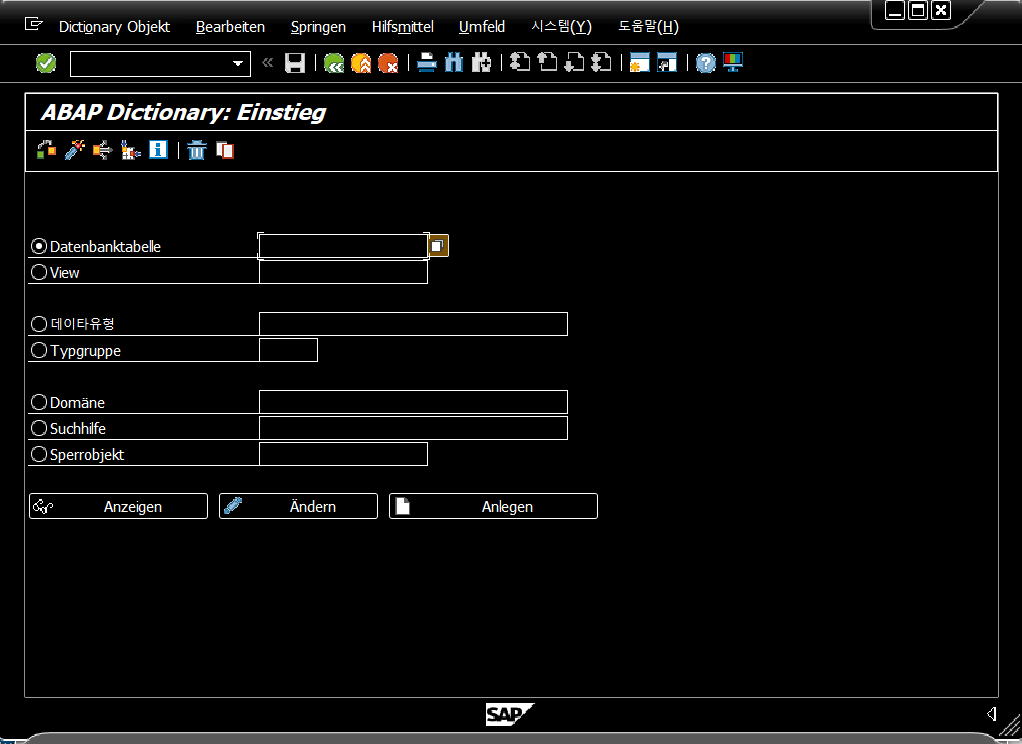Image resolution: width=1022 pixels, height=744 pixels.
Task: Click the yellow Exit icon
Action: click(x=361, y=63)
